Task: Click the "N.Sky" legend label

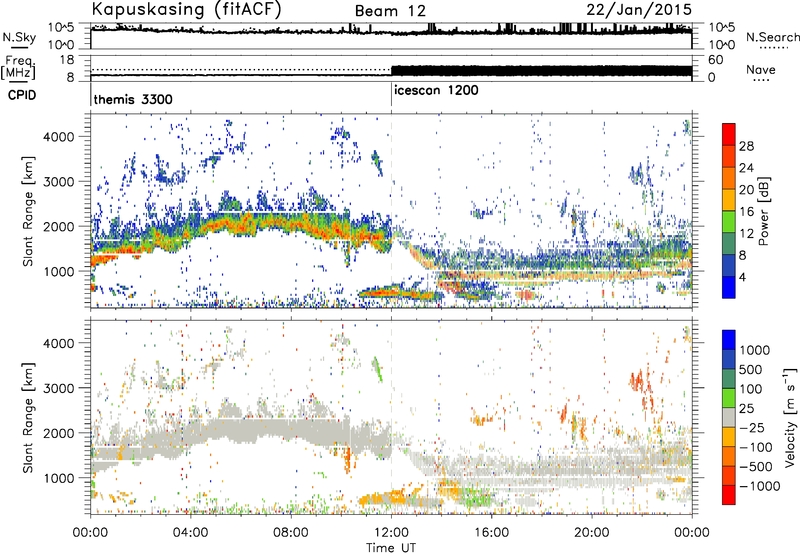Action: (x=19, y=37)
